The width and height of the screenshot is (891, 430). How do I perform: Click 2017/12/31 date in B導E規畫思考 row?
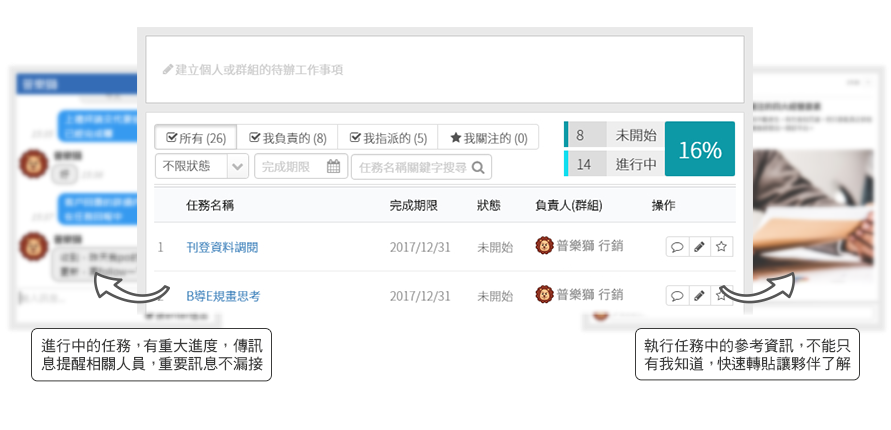coord(420,297)
